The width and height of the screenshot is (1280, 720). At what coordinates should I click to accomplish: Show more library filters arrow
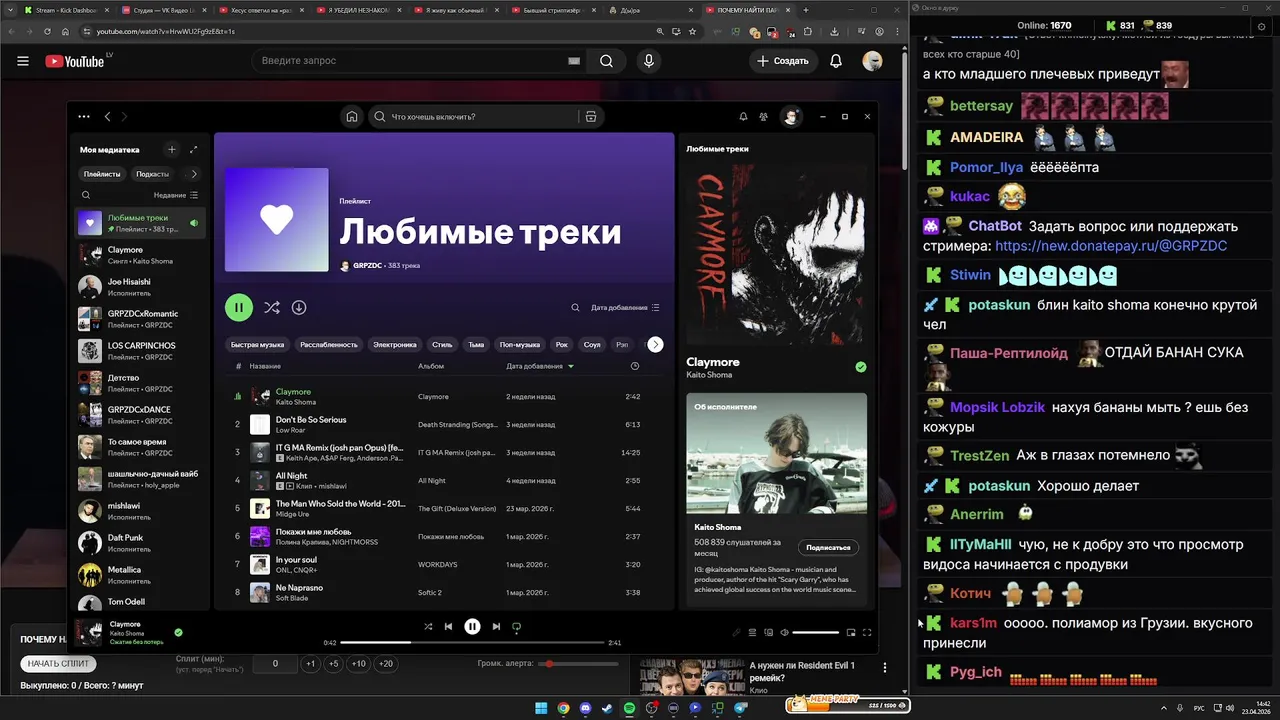click(194, 174)
